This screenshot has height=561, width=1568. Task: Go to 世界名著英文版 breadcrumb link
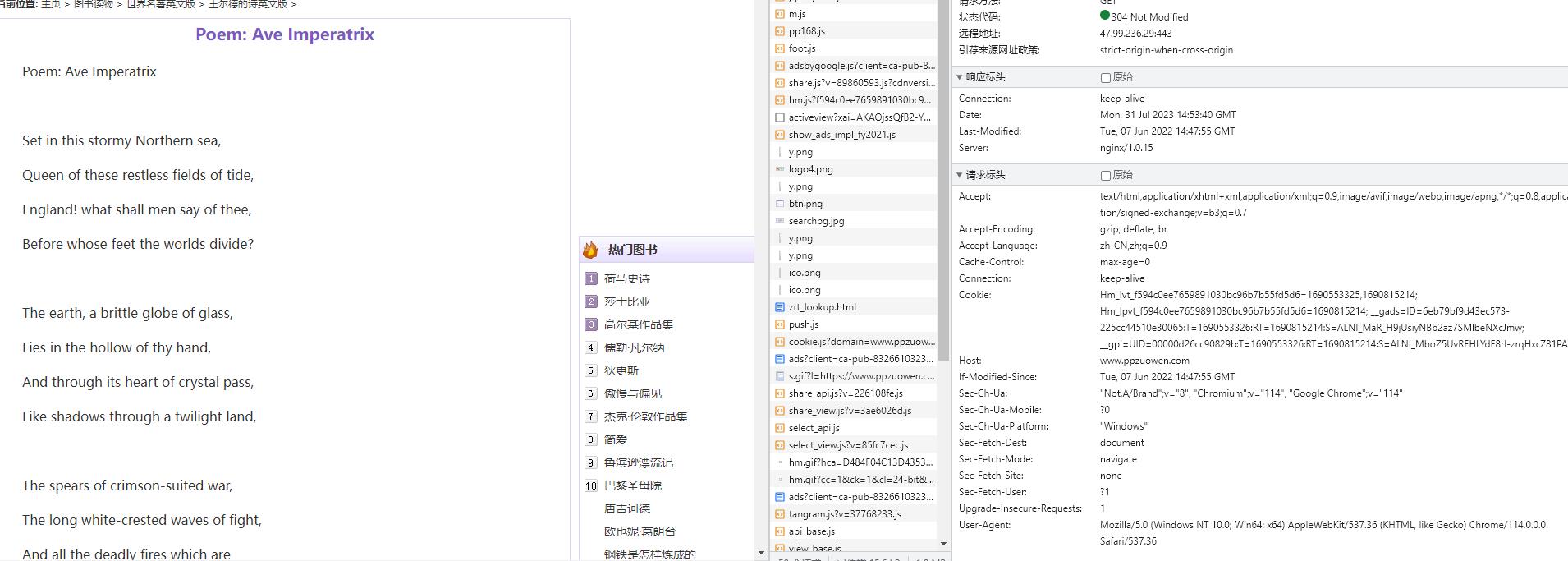point(161,4)
